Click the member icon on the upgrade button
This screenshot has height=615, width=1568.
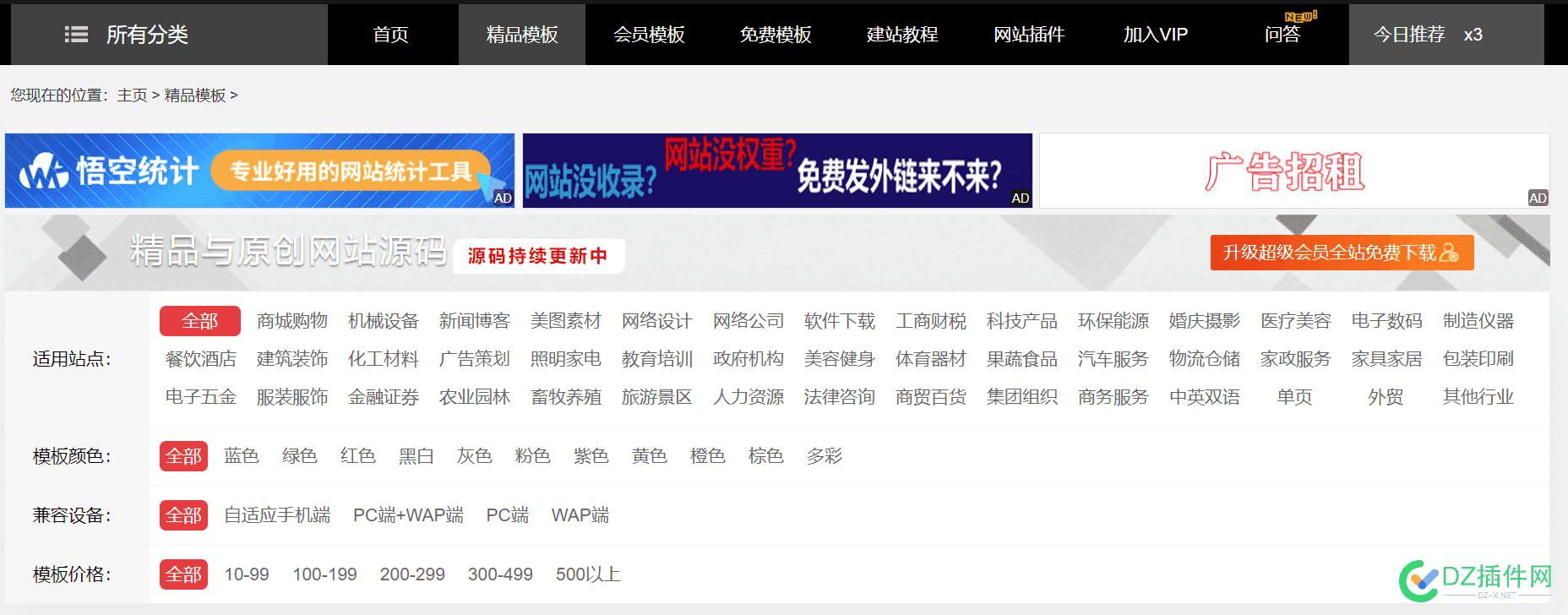1449,253
